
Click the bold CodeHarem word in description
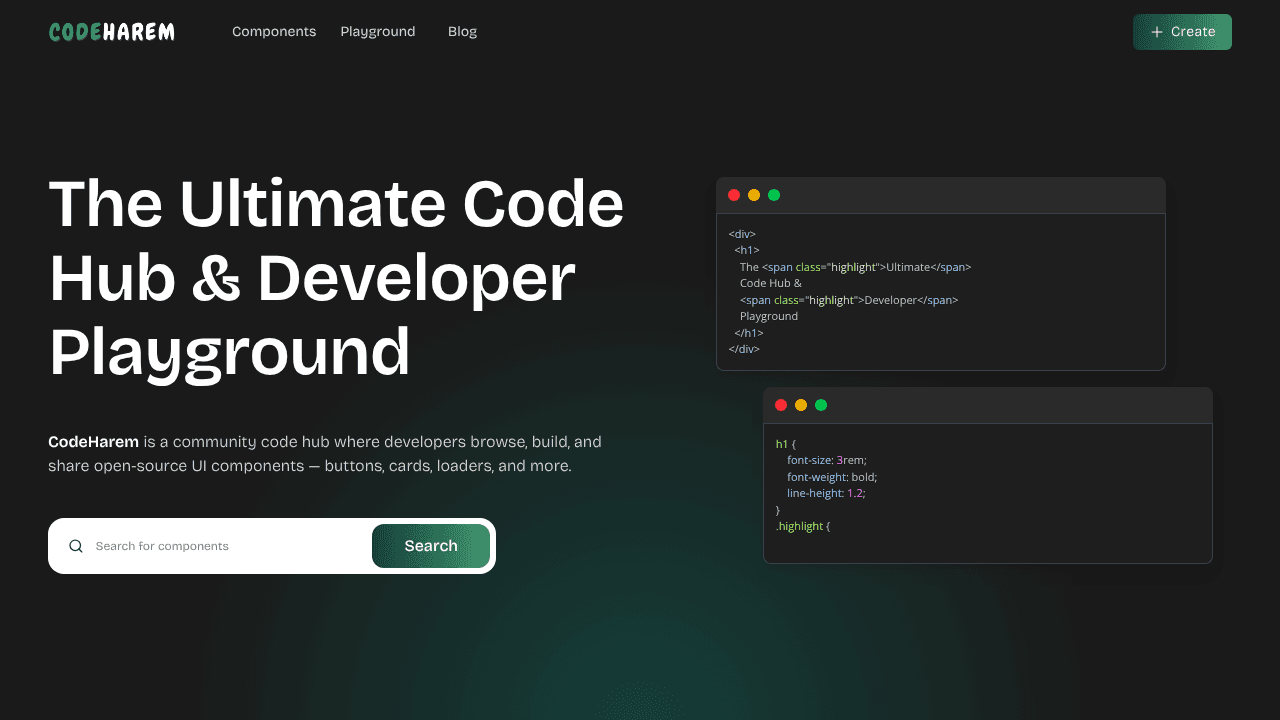click(93, 441)
